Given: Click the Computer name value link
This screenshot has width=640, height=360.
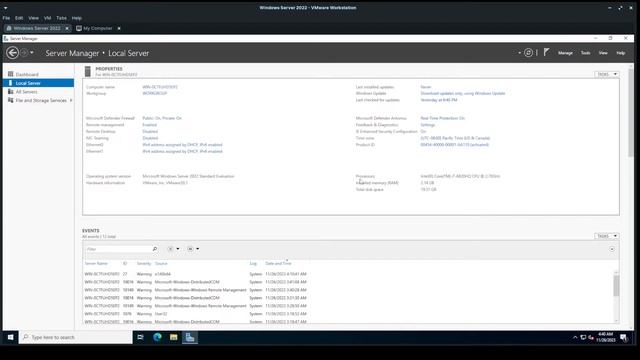Looking at the screenshot, I should (160, 87).
